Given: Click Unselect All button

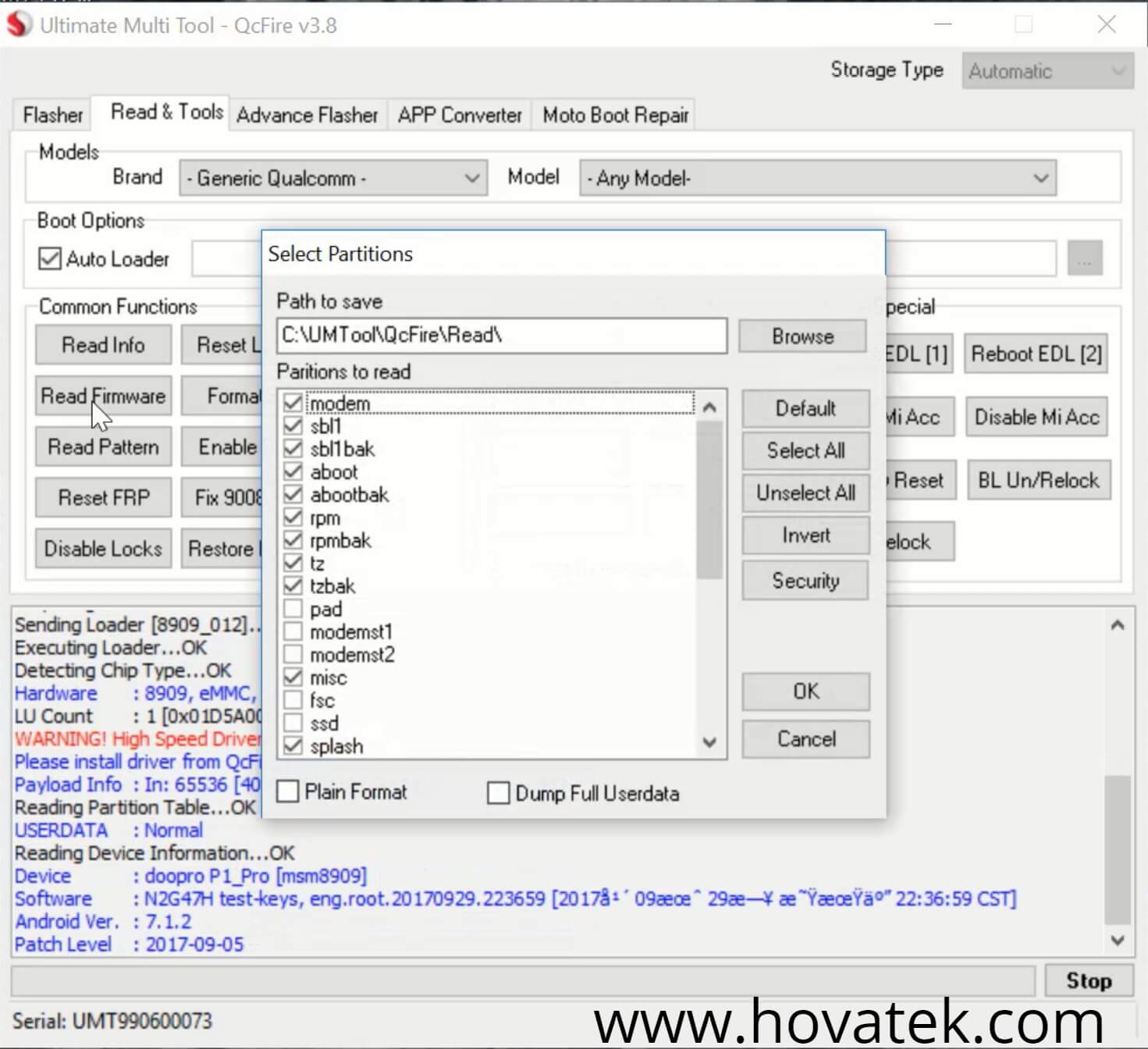Looking at the screenshot, I should coord(805,493).
